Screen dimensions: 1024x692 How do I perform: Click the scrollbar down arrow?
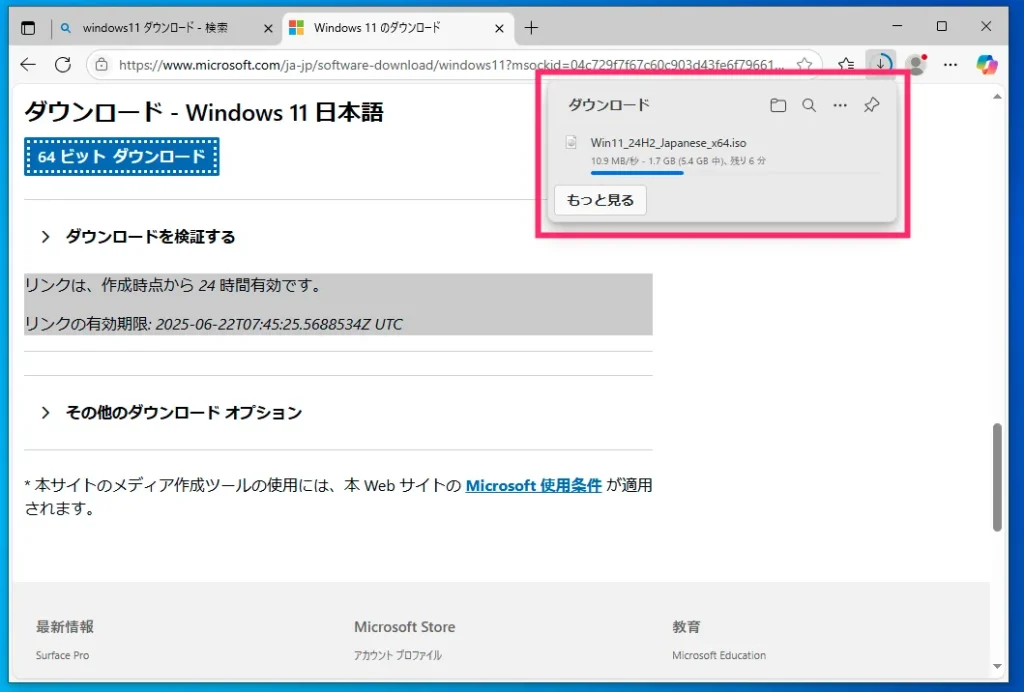pos(997,666)
